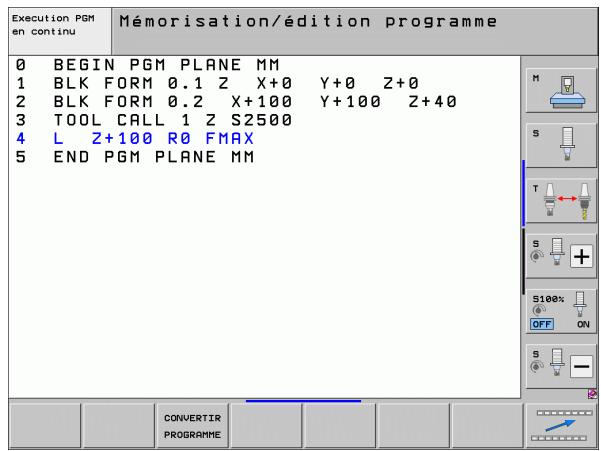Click the blue horizontal soft-key page indicator

click(x=303, y=401)
